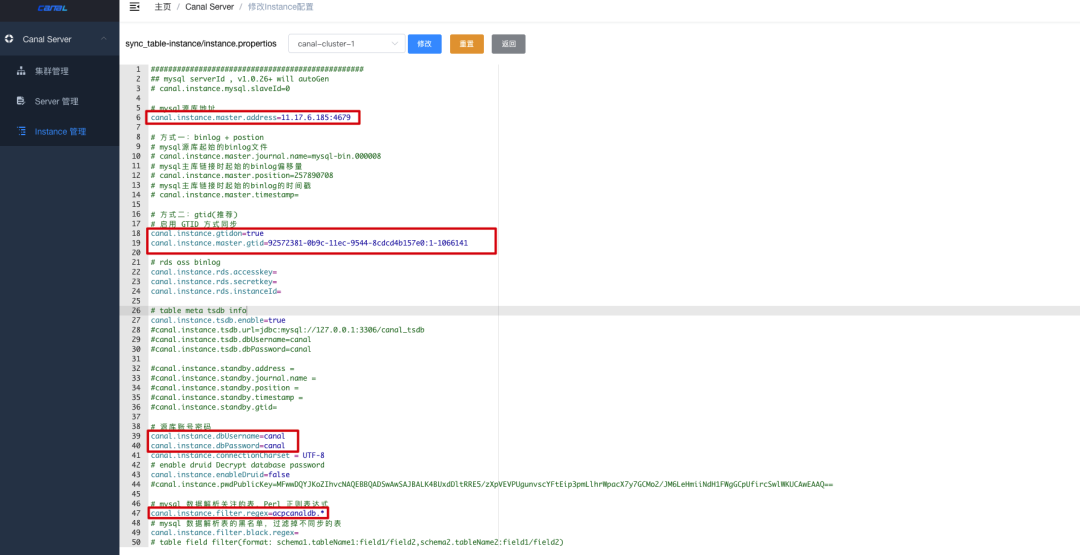Click line canal.instance.rds.accesskey=
This screenshot has width=1080, height=555.
pyautogui.click(x=214, y=272)
